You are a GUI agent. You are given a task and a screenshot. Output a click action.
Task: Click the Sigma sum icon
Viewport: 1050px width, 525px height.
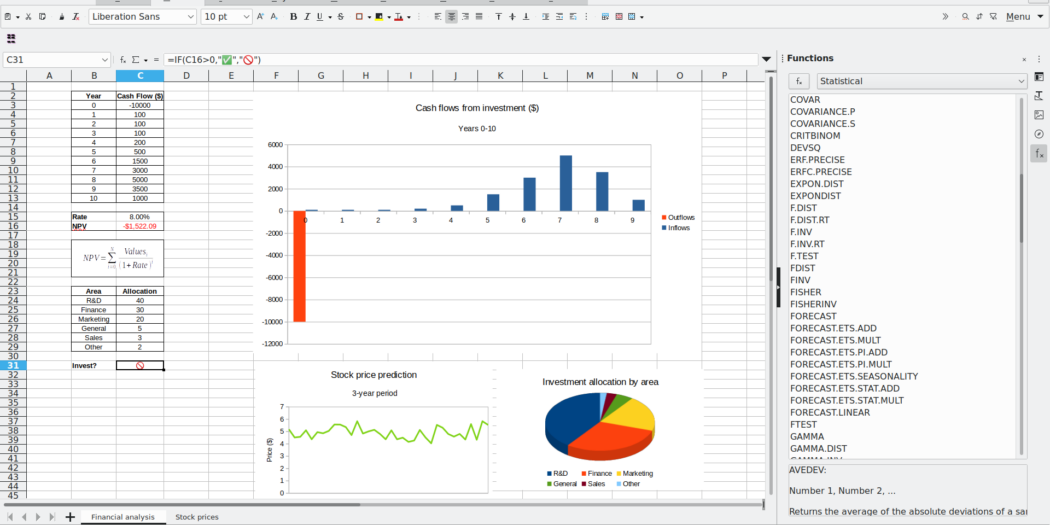pos(135,60)
